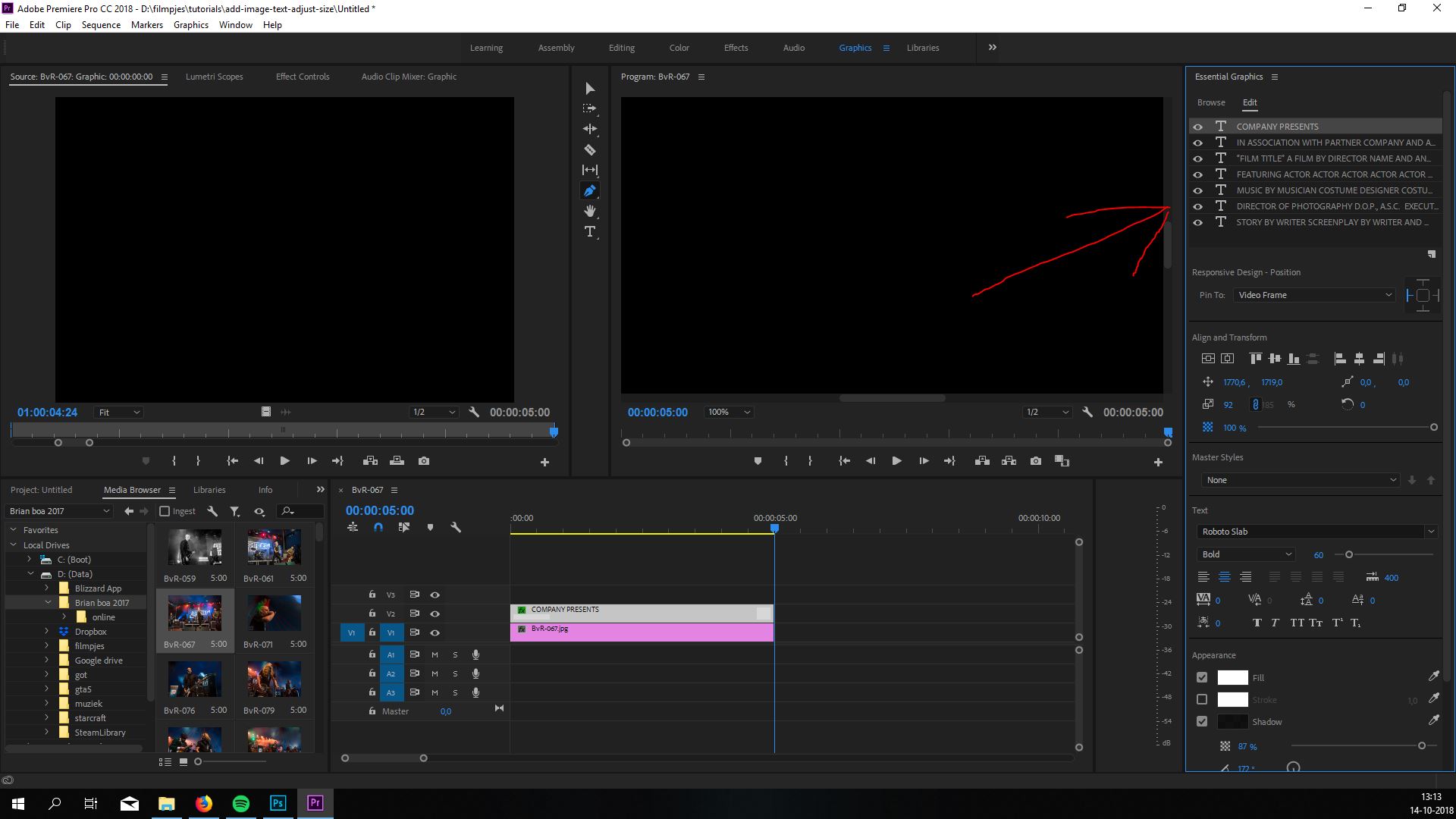Toggle timeline Snap magnet icon

coord(378,527)
